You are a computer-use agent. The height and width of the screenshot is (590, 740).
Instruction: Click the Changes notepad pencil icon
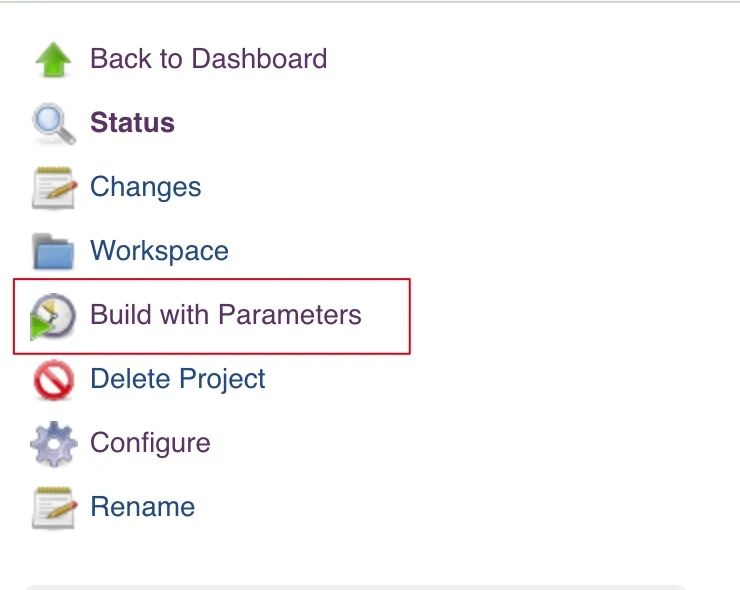pos(54,187)
